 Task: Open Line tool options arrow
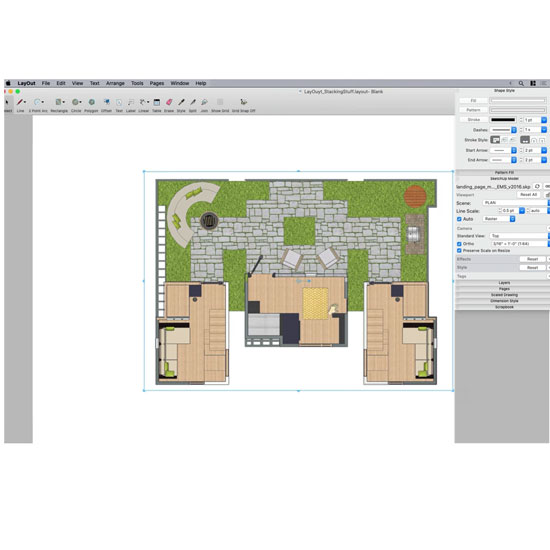pos(25,102)
